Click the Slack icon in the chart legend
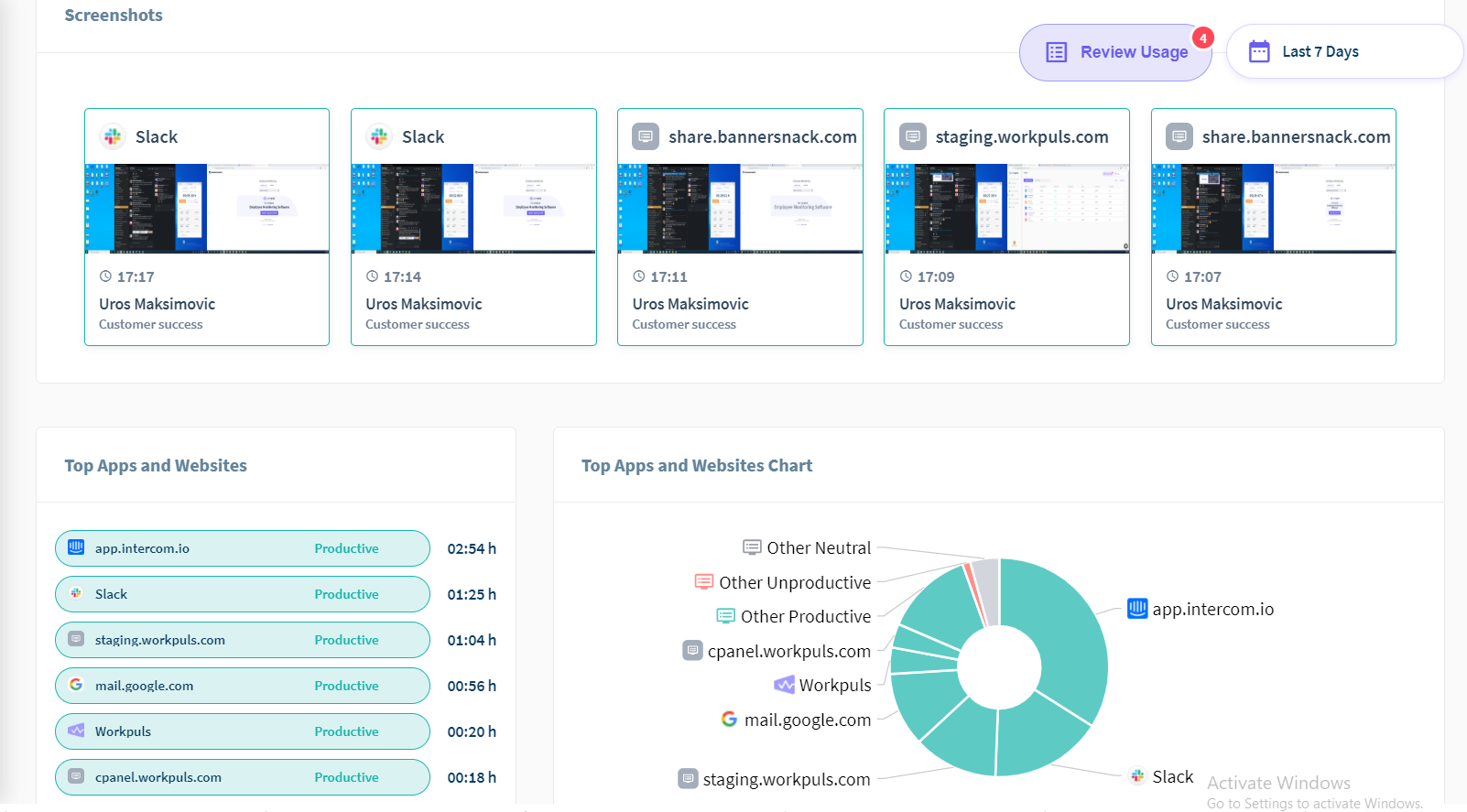 [x=1137, y=776]
